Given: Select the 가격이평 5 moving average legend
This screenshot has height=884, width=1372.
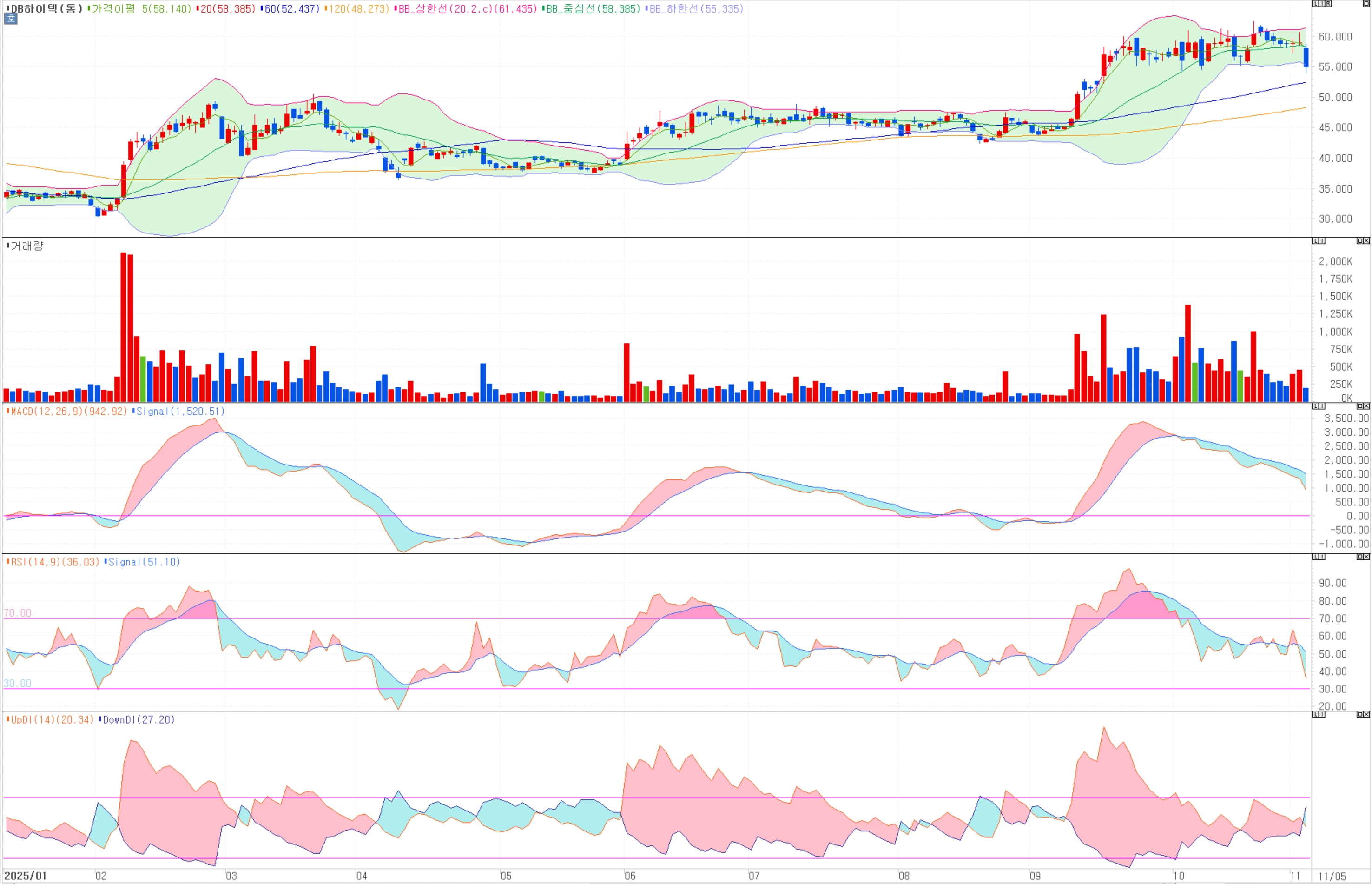Looking at the screenshot, I should point(140,9).
